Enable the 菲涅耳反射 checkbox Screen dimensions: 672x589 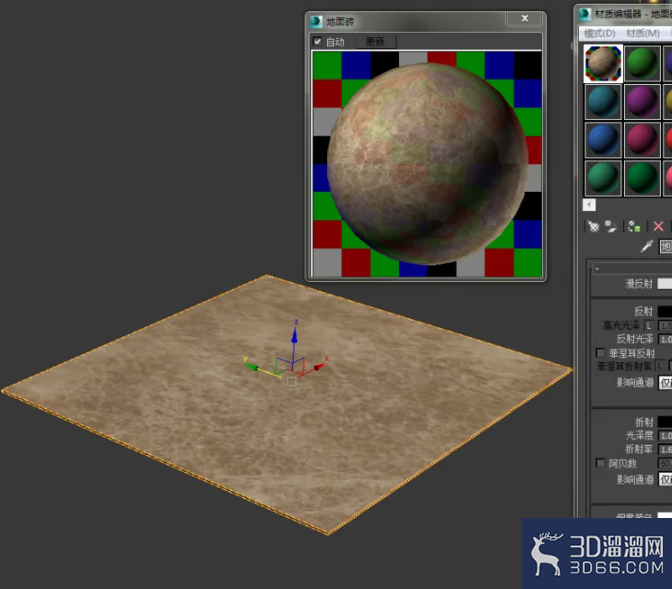coord(600,353)
